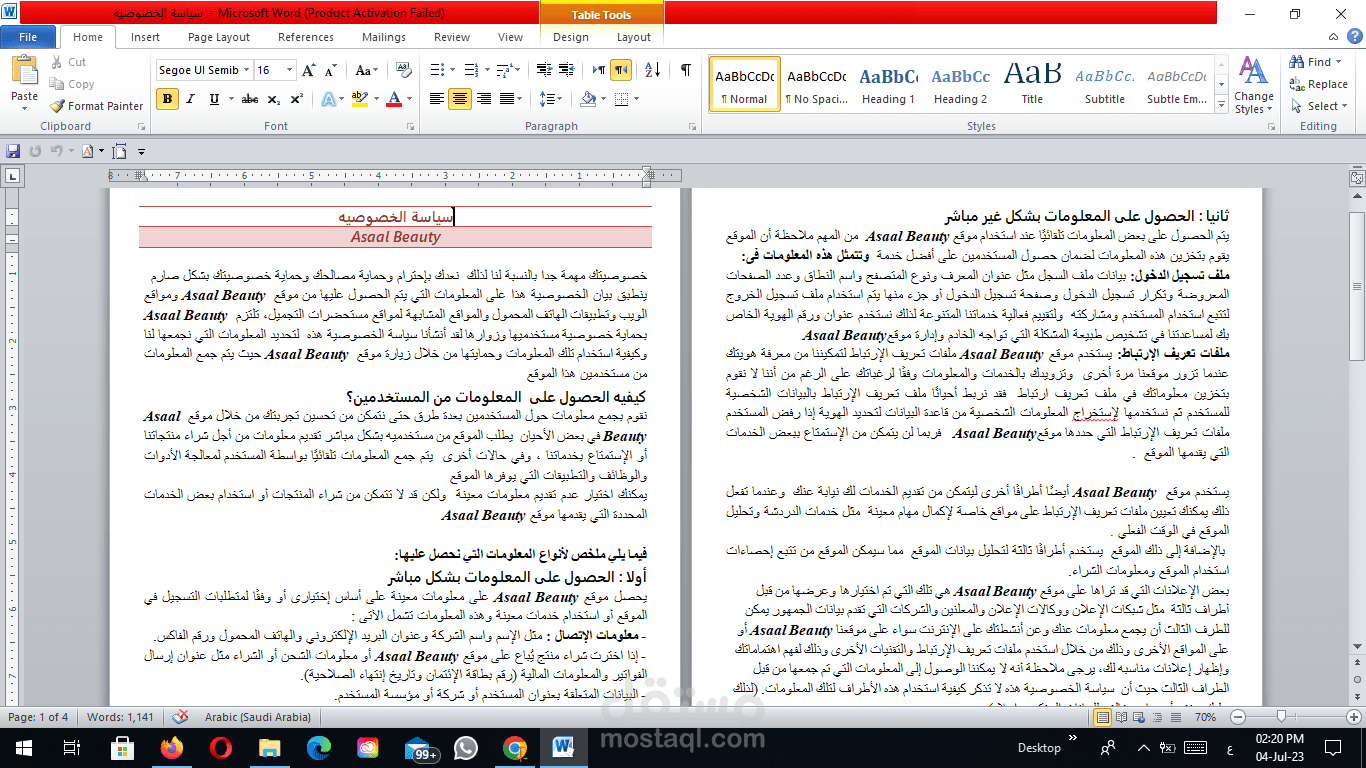Toggle Underline formatting
This screenshot has height=768, width=1366.
pos(214,99)
